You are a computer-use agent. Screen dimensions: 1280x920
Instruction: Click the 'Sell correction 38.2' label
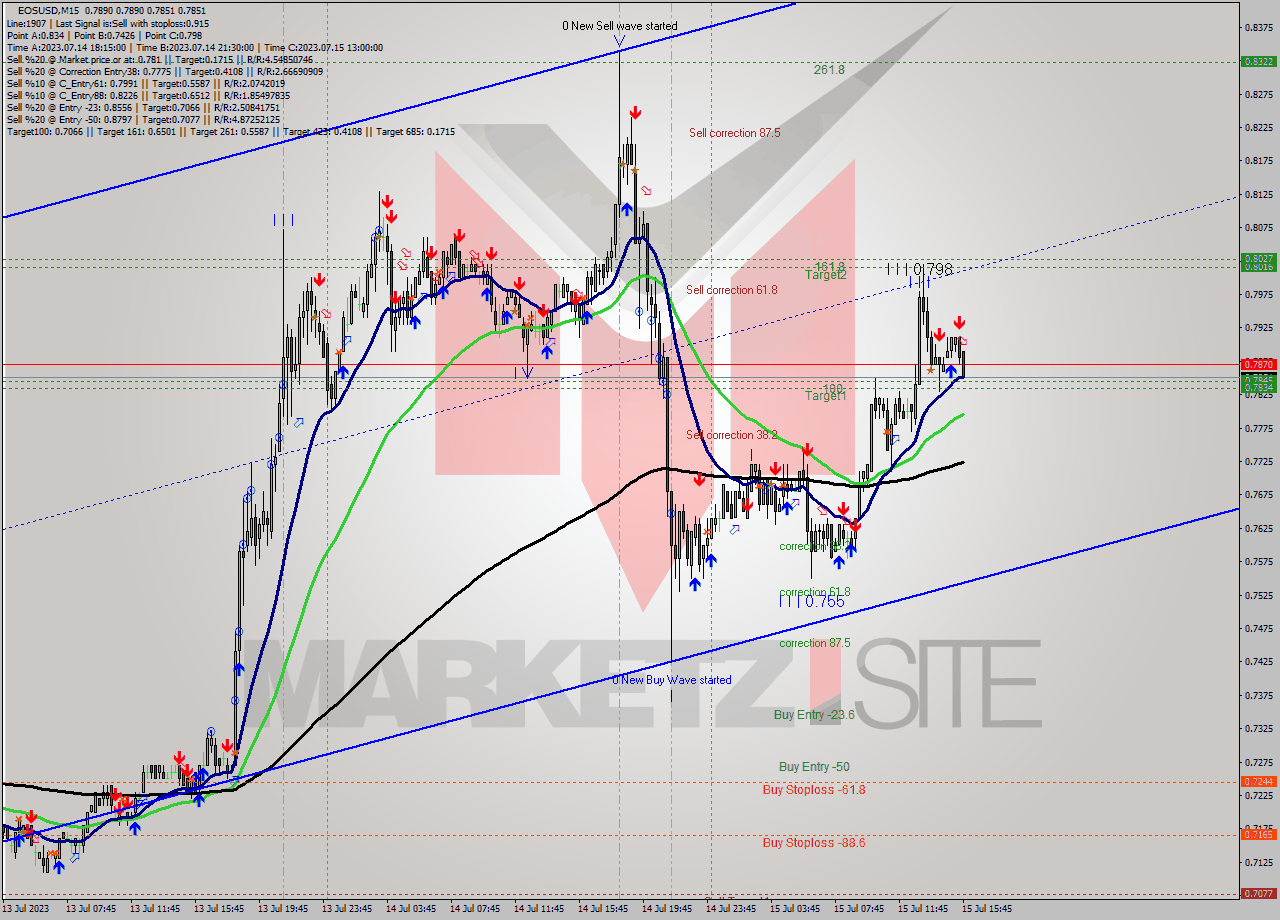click(x=732, y=435)
